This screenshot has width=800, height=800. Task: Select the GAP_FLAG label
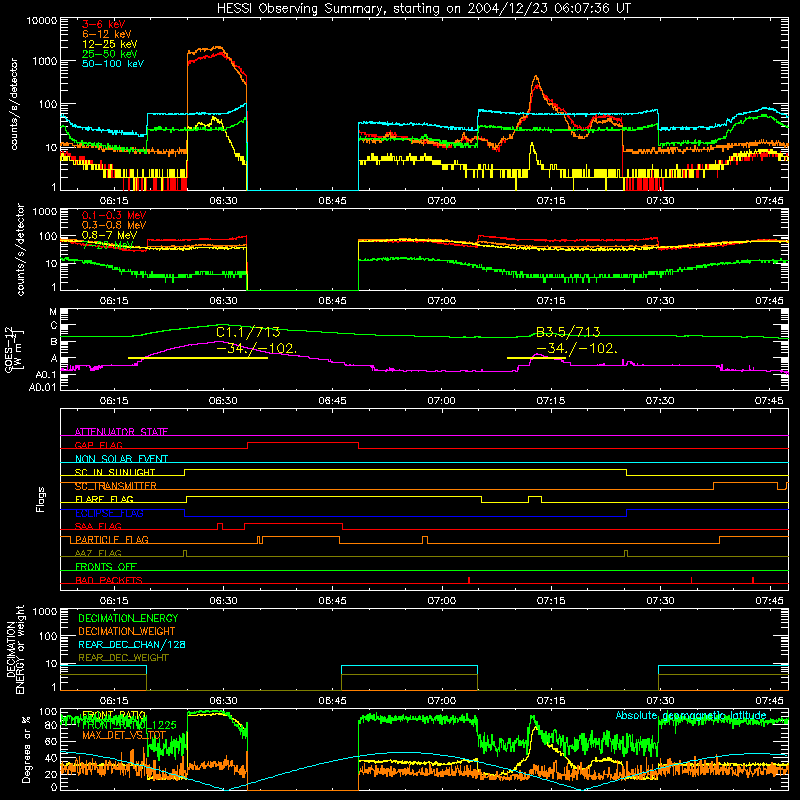click(98, 445)
